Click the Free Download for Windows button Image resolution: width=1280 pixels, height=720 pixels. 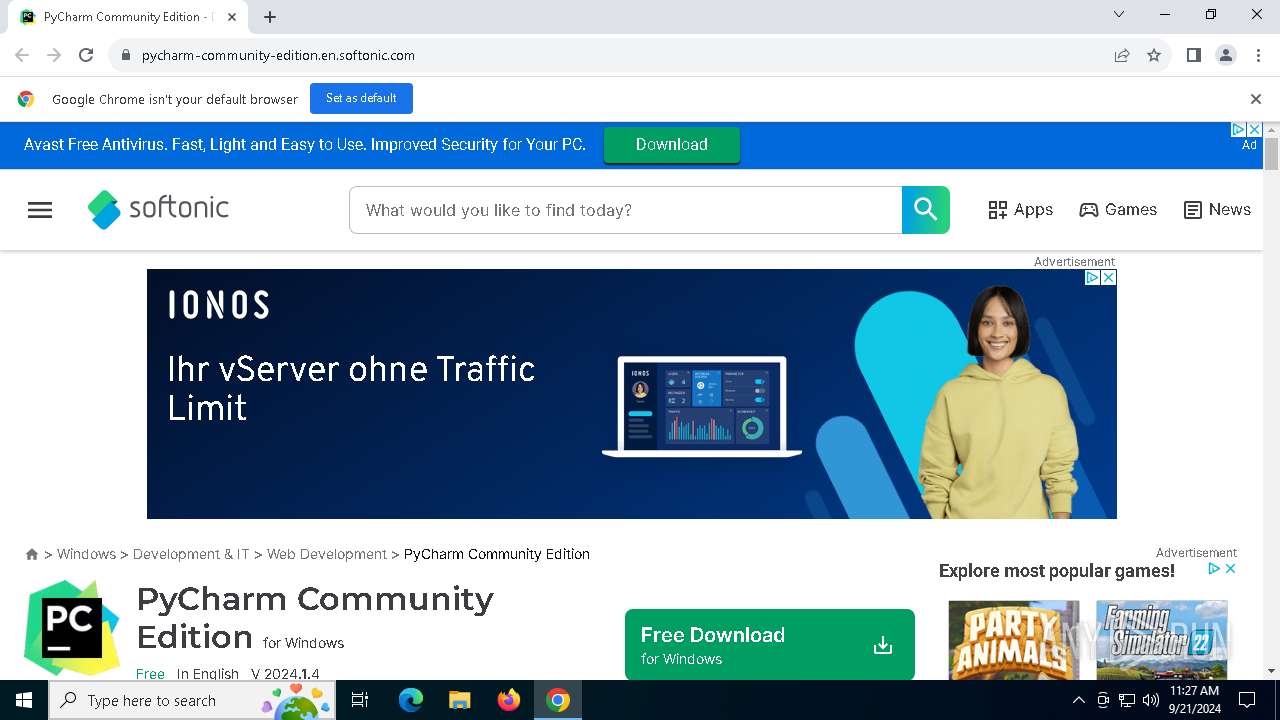tap(770, 645)
